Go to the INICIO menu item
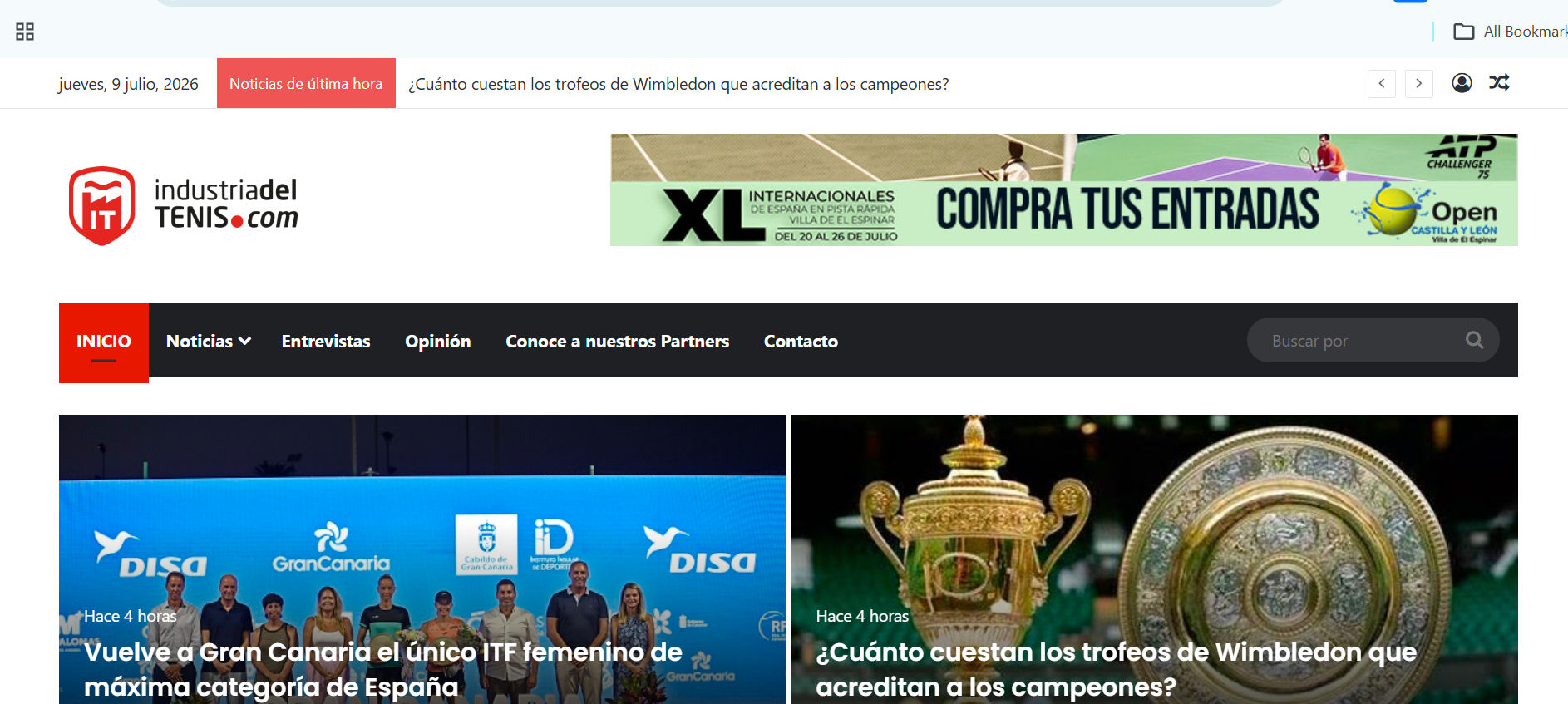The height and width of the screenshot is (704, 1568). (x=104, y=342)
